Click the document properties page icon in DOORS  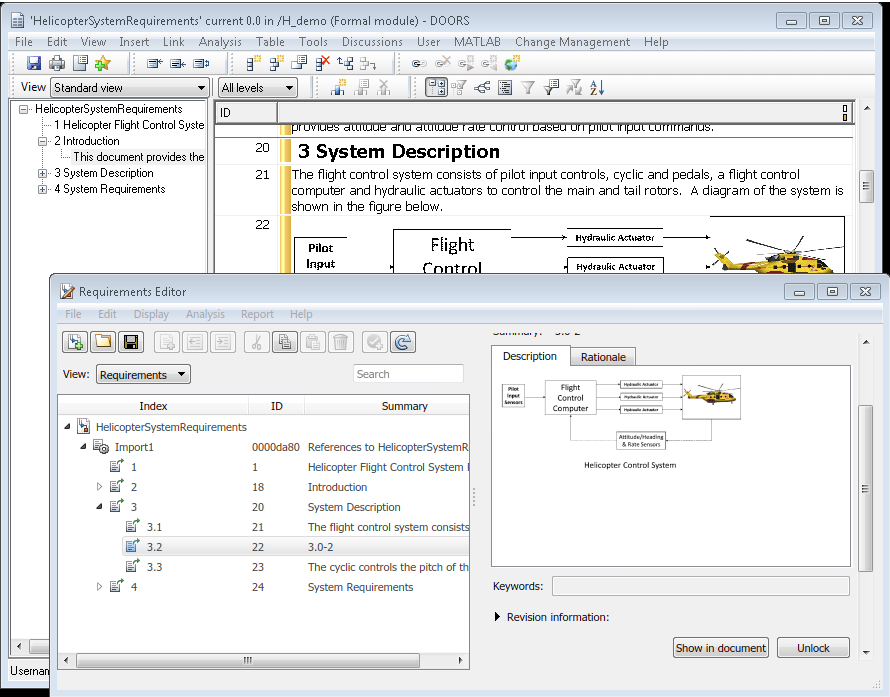tap(81, 63)
